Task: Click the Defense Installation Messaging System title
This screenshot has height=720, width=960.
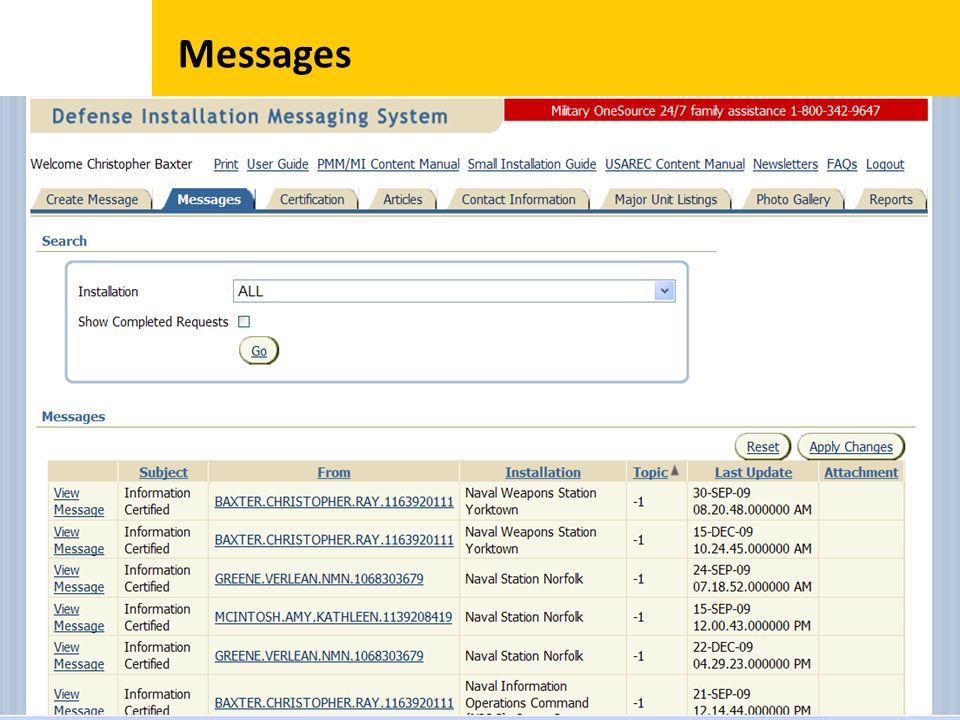Action: tap(250, 116)
